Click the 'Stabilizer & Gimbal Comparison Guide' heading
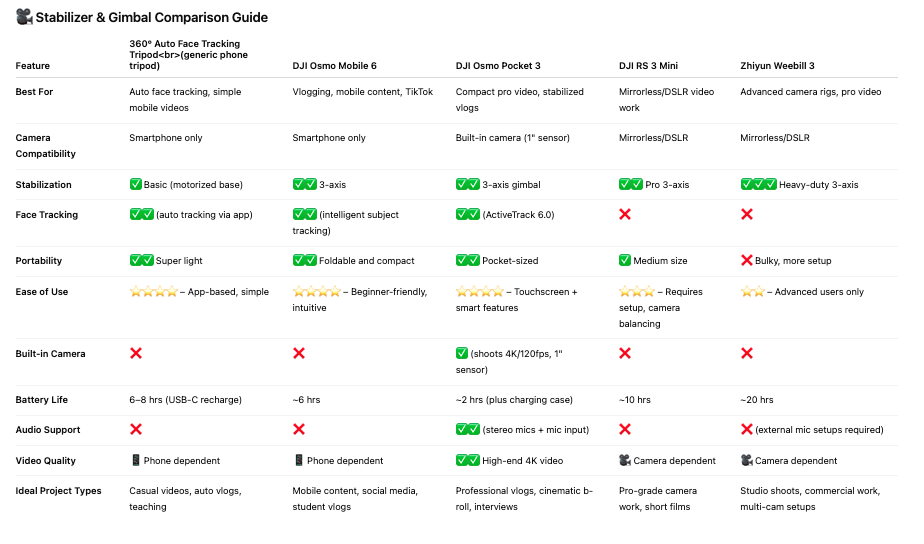The height and width of the screenshot is (544, 924). 151,18
